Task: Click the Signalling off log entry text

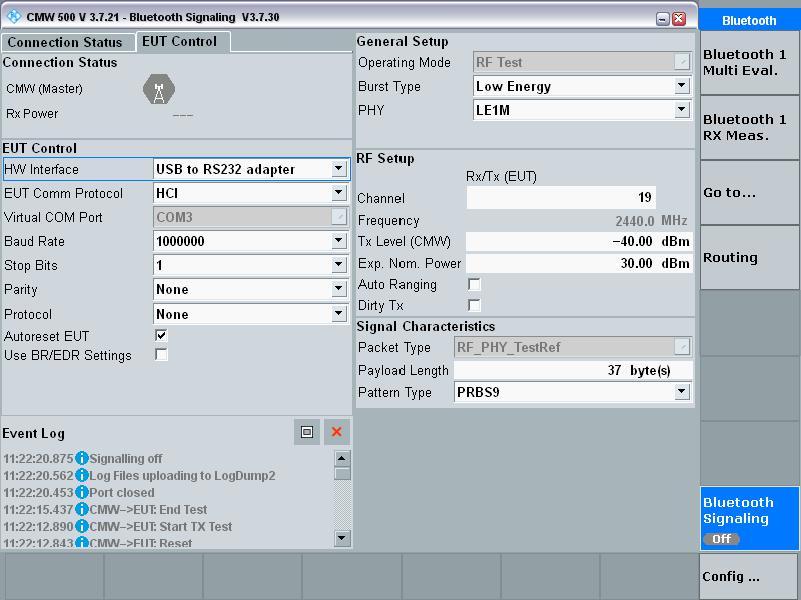Action: click(126, 459)
